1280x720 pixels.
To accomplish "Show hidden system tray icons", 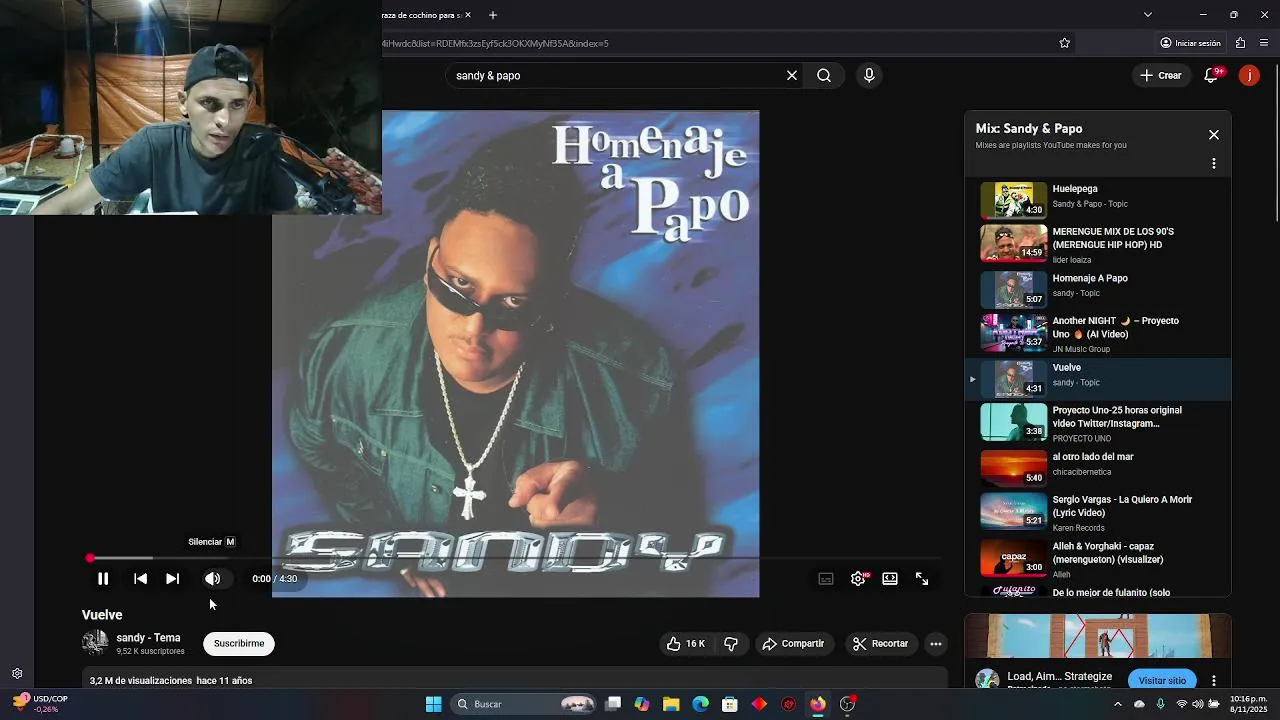I will 1118,704.
